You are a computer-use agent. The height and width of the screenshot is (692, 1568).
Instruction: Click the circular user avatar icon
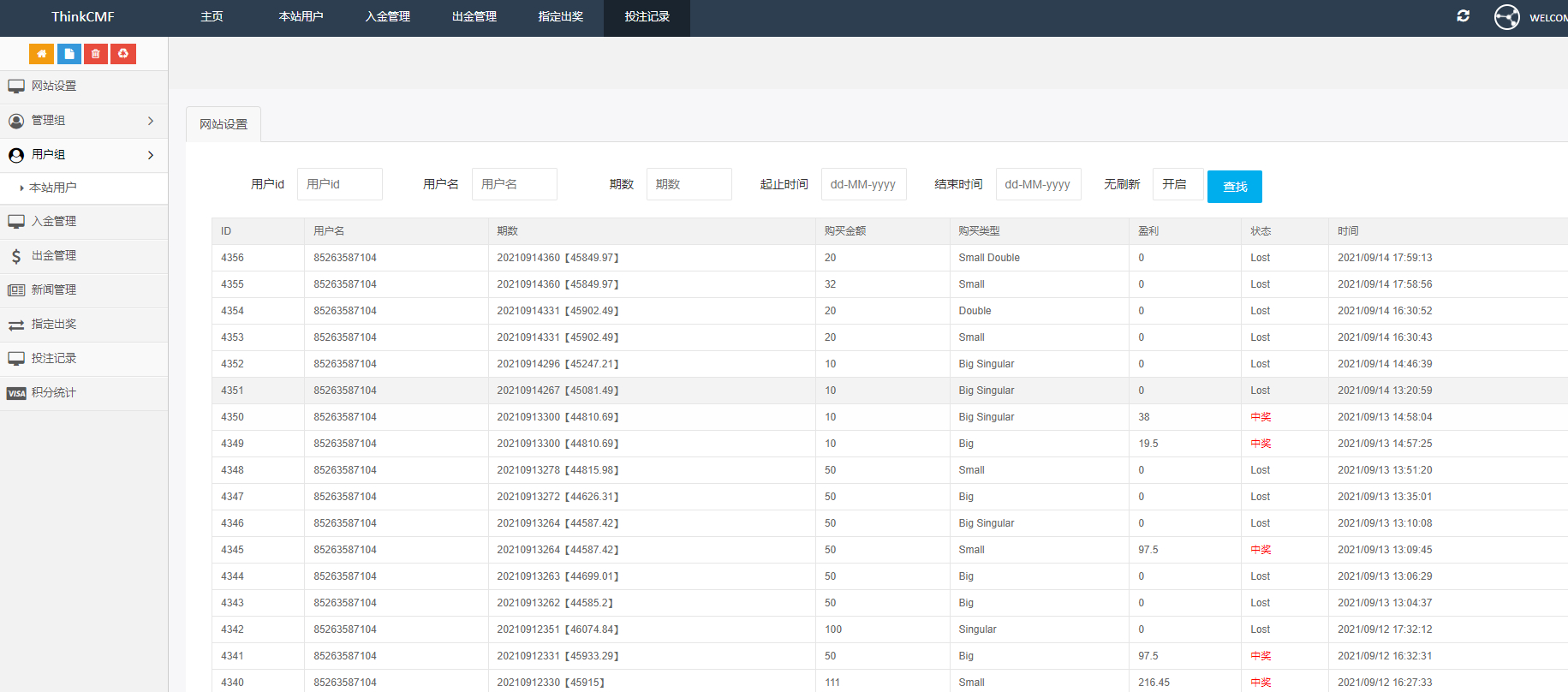(x=1506, y=17)
